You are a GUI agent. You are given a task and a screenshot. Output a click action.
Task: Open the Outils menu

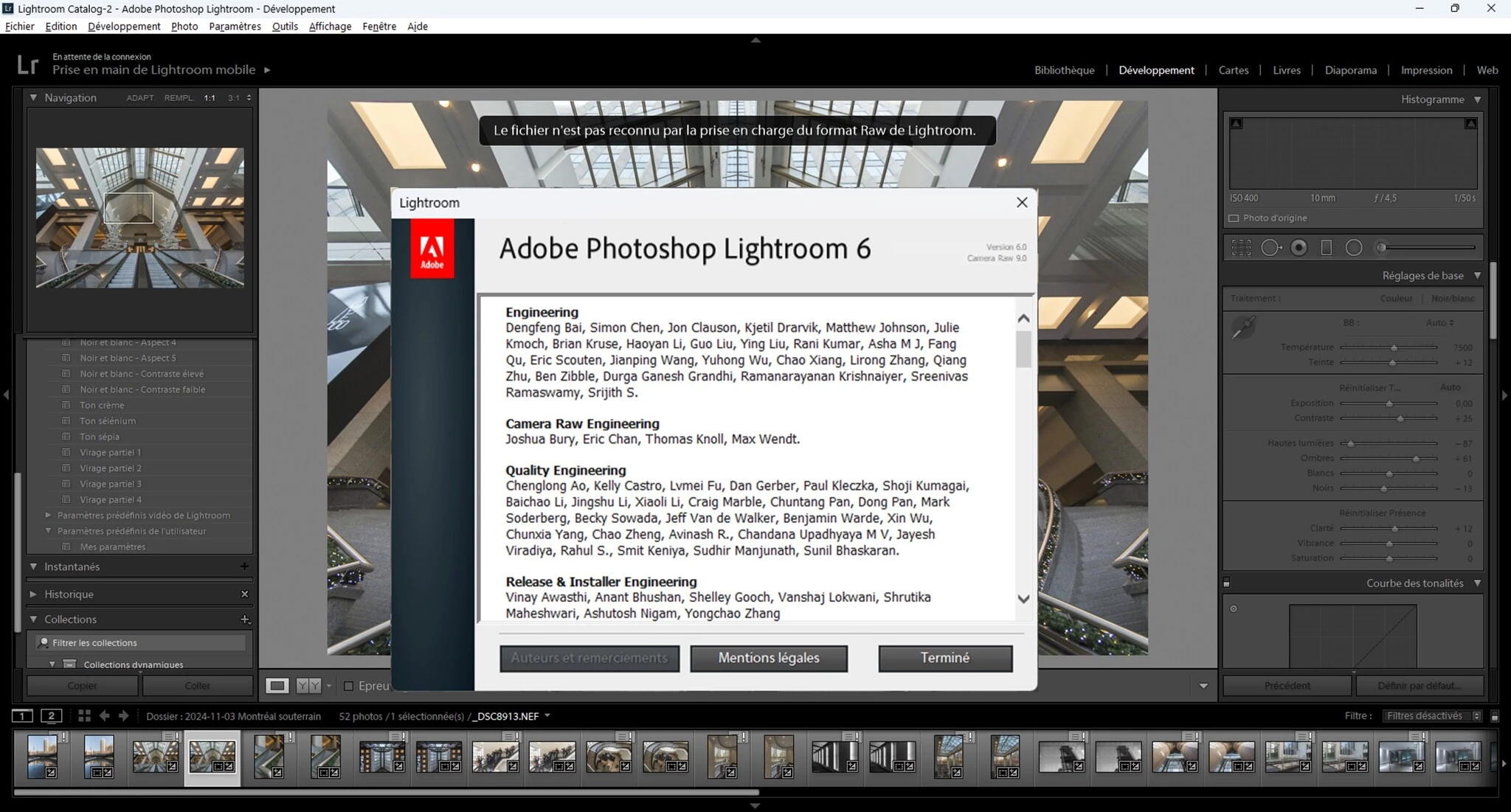285,26
